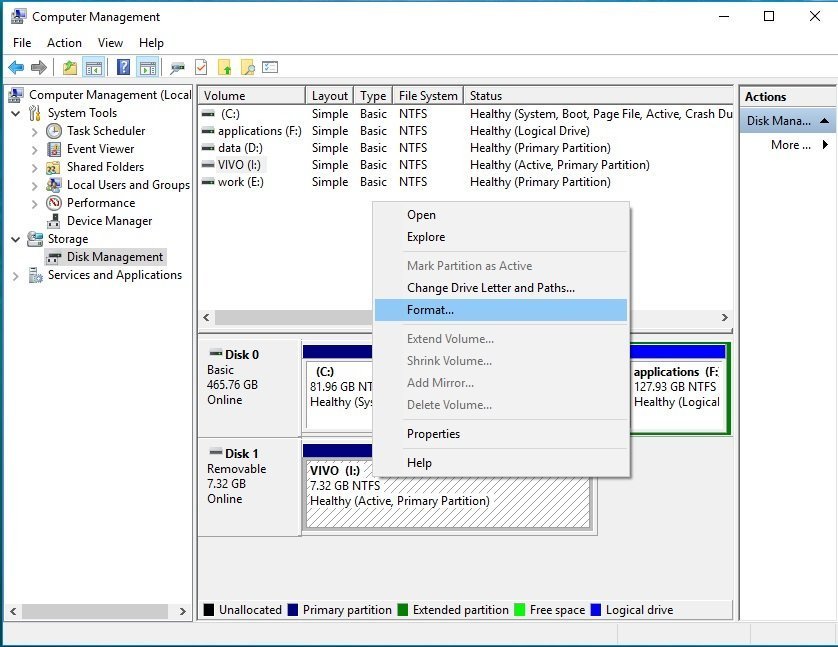This screenshot has width=838, height=647.
Task: Click the System Tools wrench icon
Action: click(x=35, y=113)
